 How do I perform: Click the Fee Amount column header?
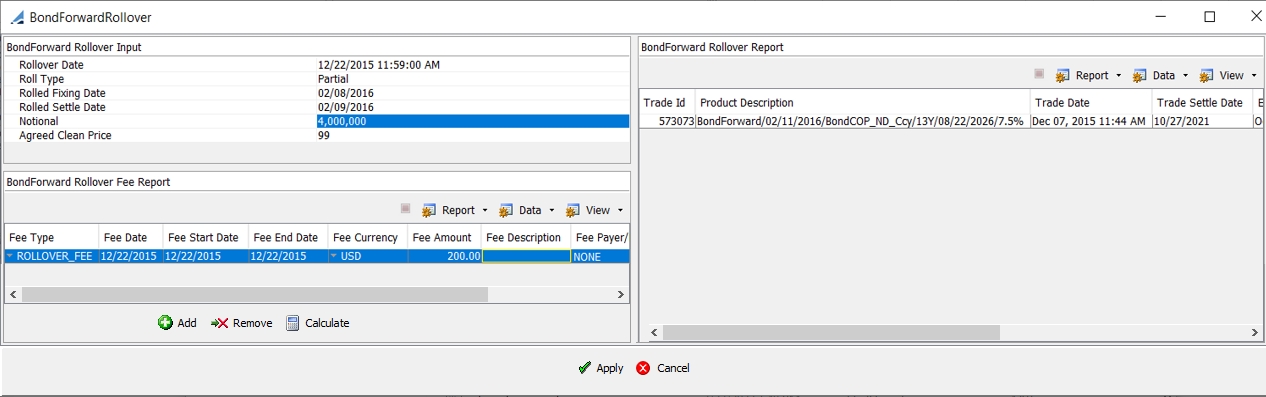point(444,238)
